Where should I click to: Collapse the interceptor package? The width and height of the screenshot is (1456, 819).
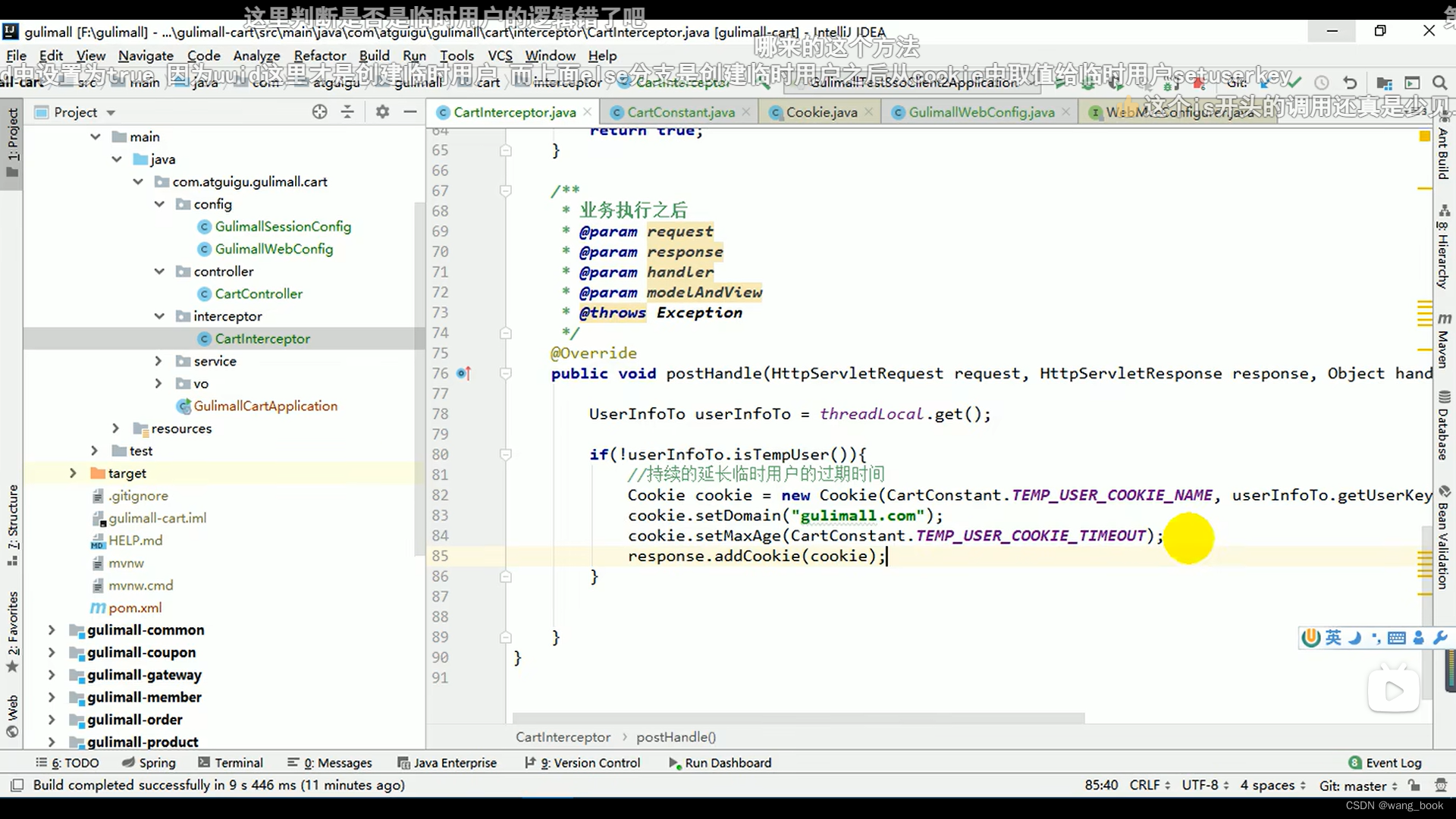[159, 316]
